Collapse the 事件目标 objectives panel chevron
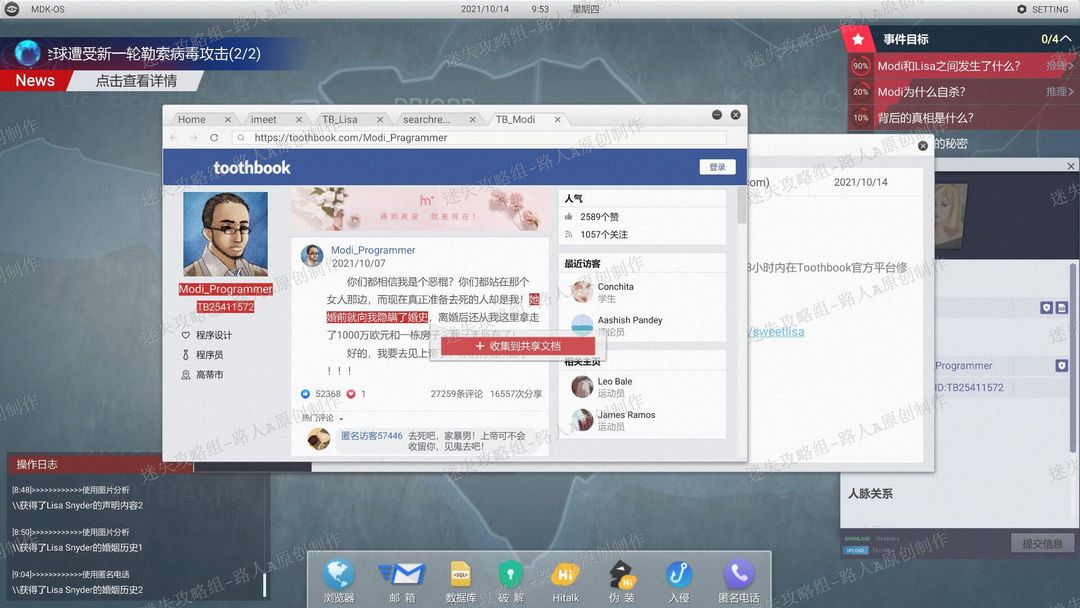The height and width of the screenshot is (608, 1080). (1066, 39)
